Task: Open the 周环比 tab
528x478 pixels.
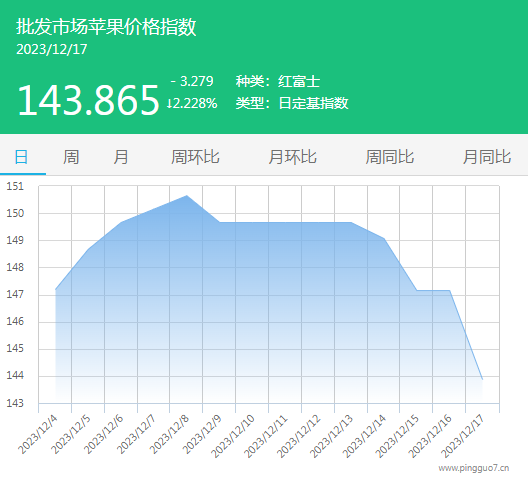Action: pos(195,157)
